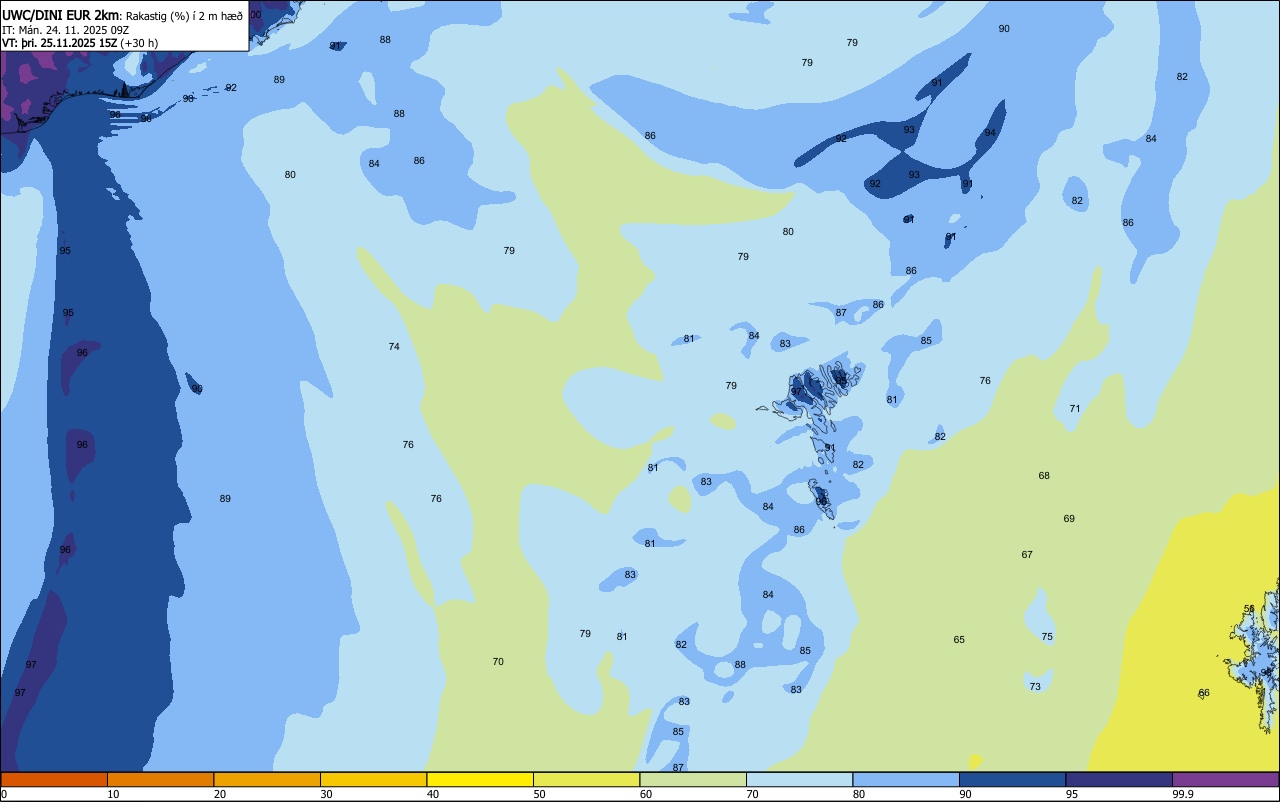Click the bright yellow 40–50 legend swatch
Screen dimensions: 1280x802
(480, 779)
